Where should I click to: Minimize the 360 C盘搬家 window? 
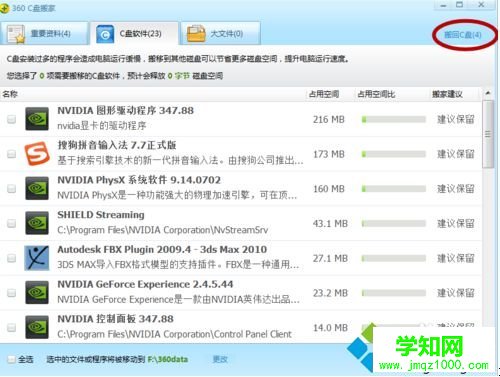(x=443, y=5)
